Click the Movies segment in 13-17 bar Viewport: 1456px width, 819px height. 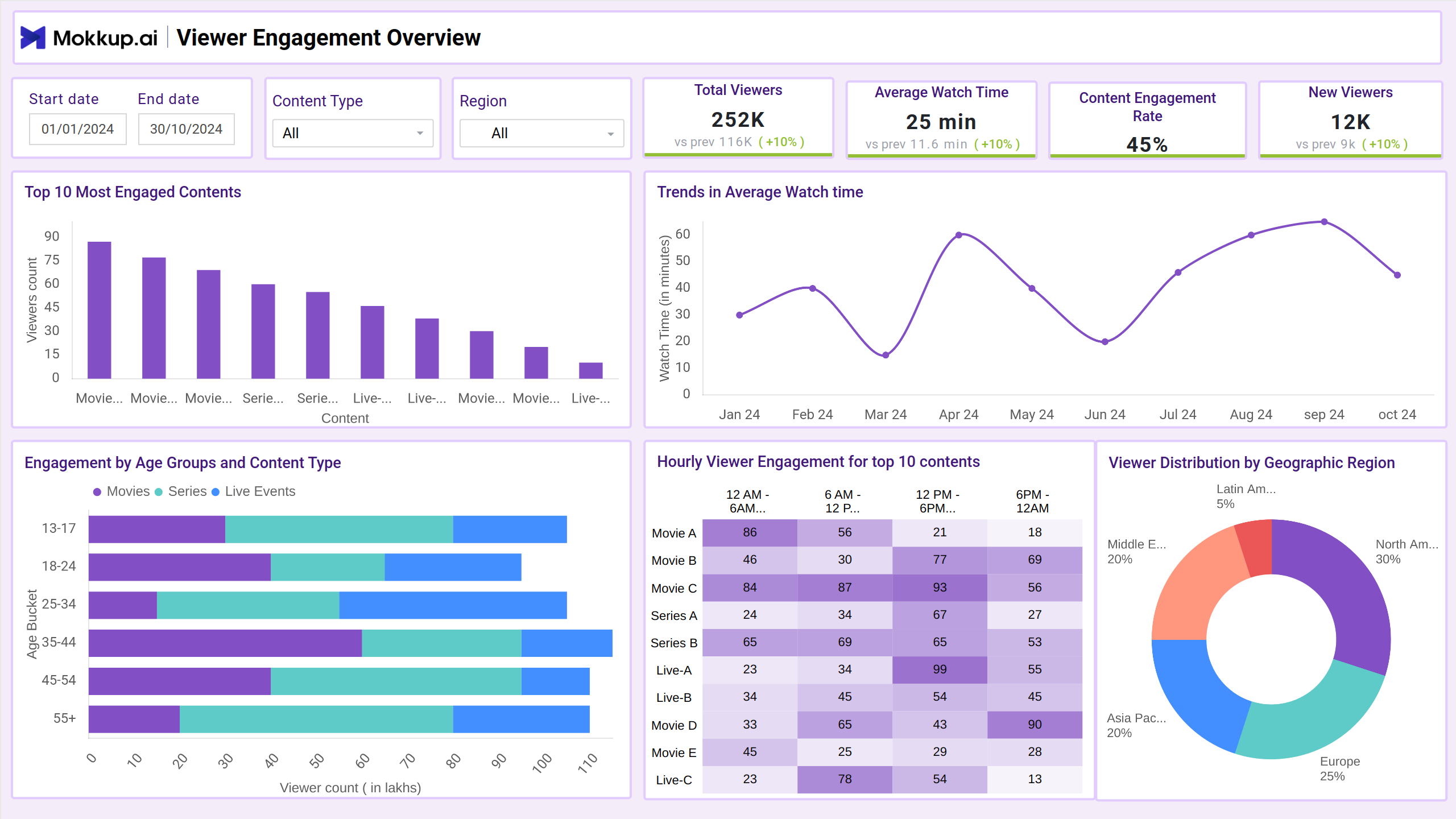click(157, 529)
